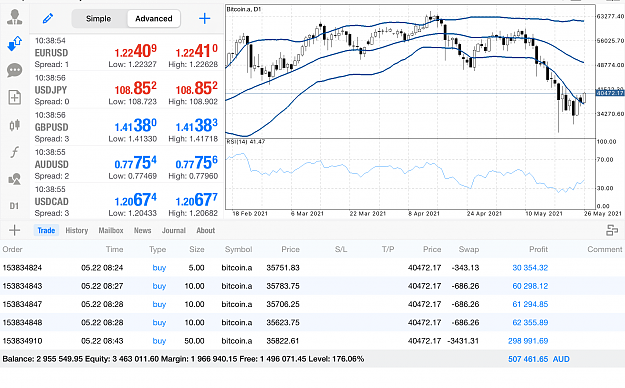Select the GBPUSD quote row

pyautogui.click(x=127, y=126)
